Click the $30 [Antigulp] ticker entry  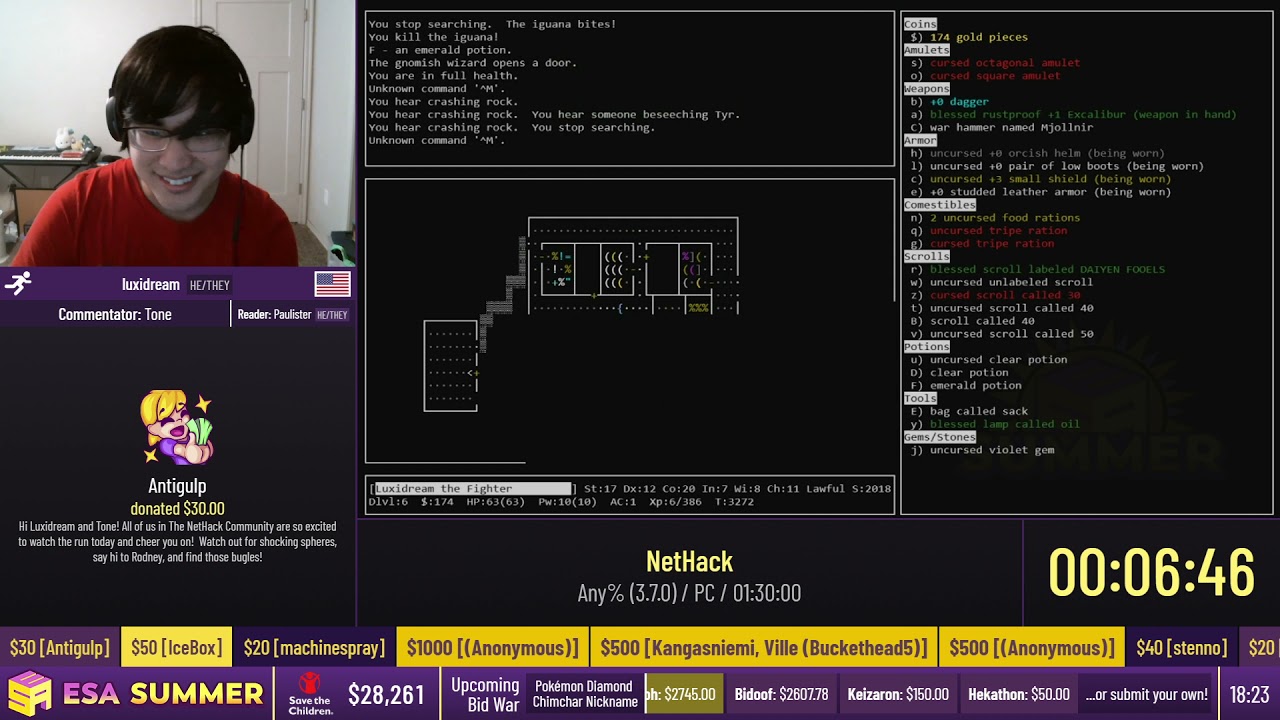59,648
